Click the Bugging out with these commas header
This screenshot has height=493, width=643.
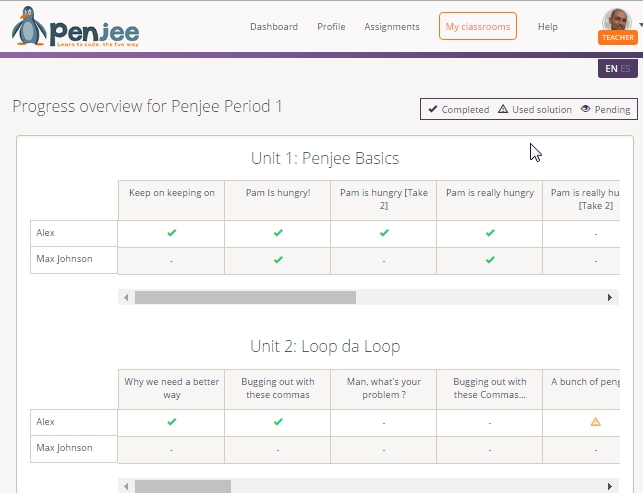(278, 389)
